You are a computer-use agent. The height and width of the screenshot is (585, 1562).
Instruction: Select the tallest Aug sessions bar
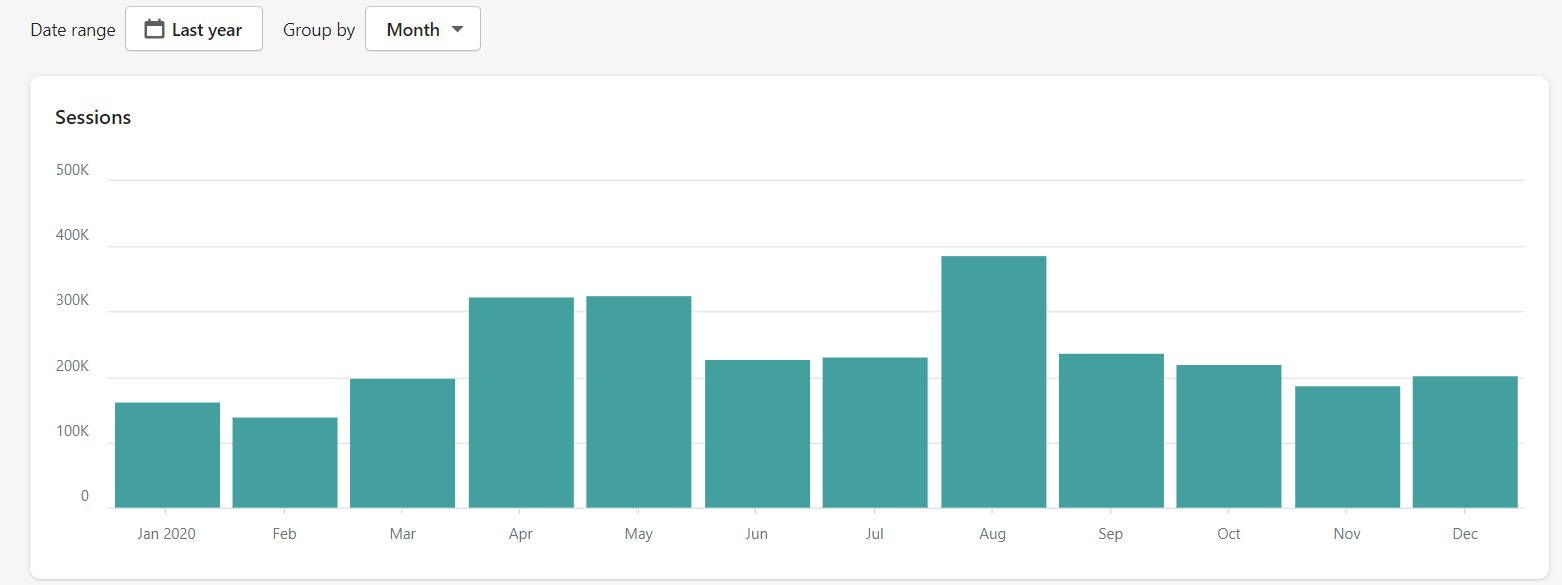(993, 382)
